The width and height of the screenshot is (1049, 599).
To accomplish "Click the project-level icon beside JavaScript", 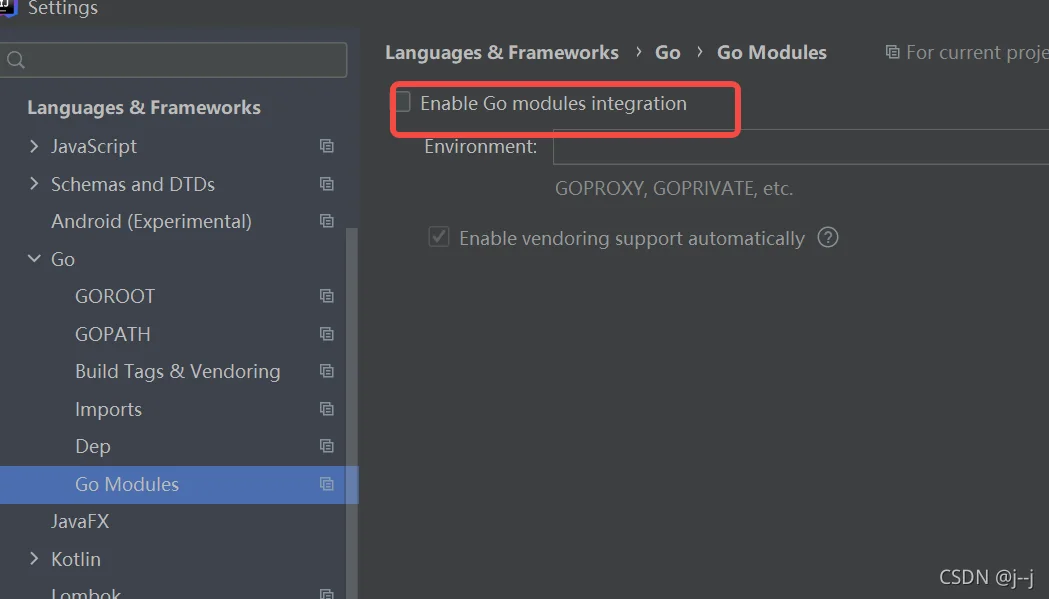I will (x=326, y=146).
